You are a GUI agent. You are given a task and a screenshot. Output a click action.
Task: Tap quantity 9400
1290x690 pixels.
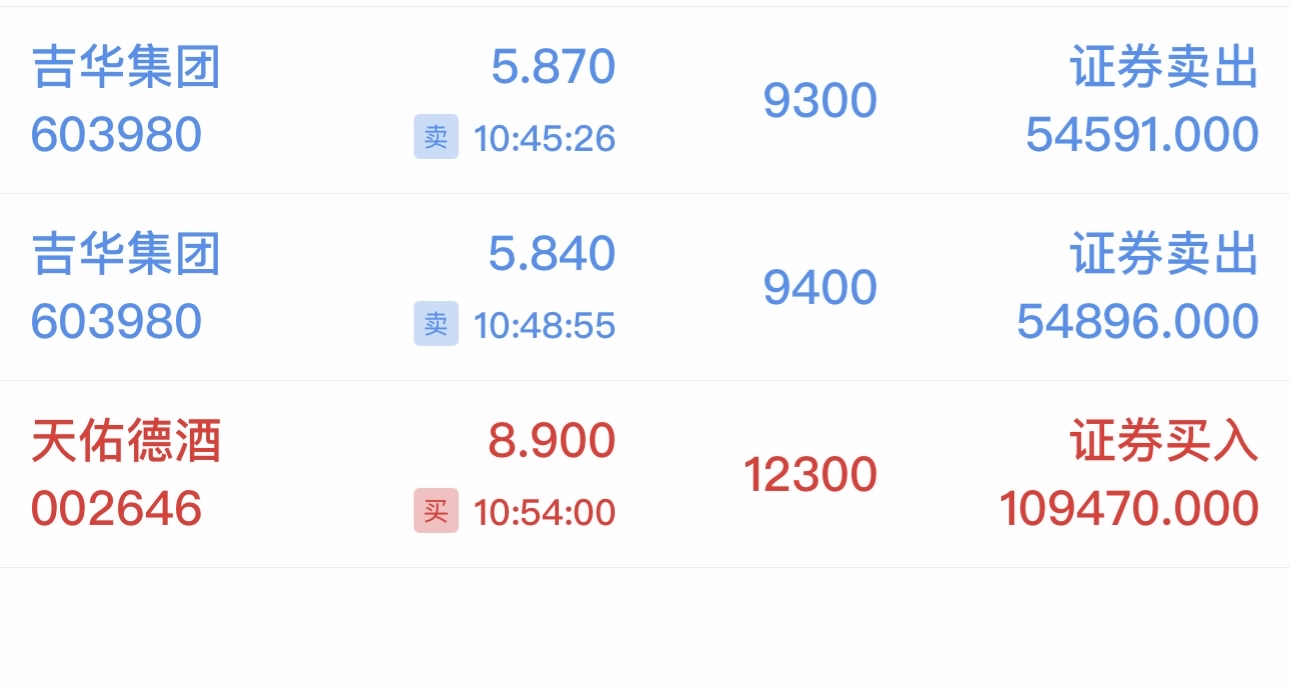point(820,288)
